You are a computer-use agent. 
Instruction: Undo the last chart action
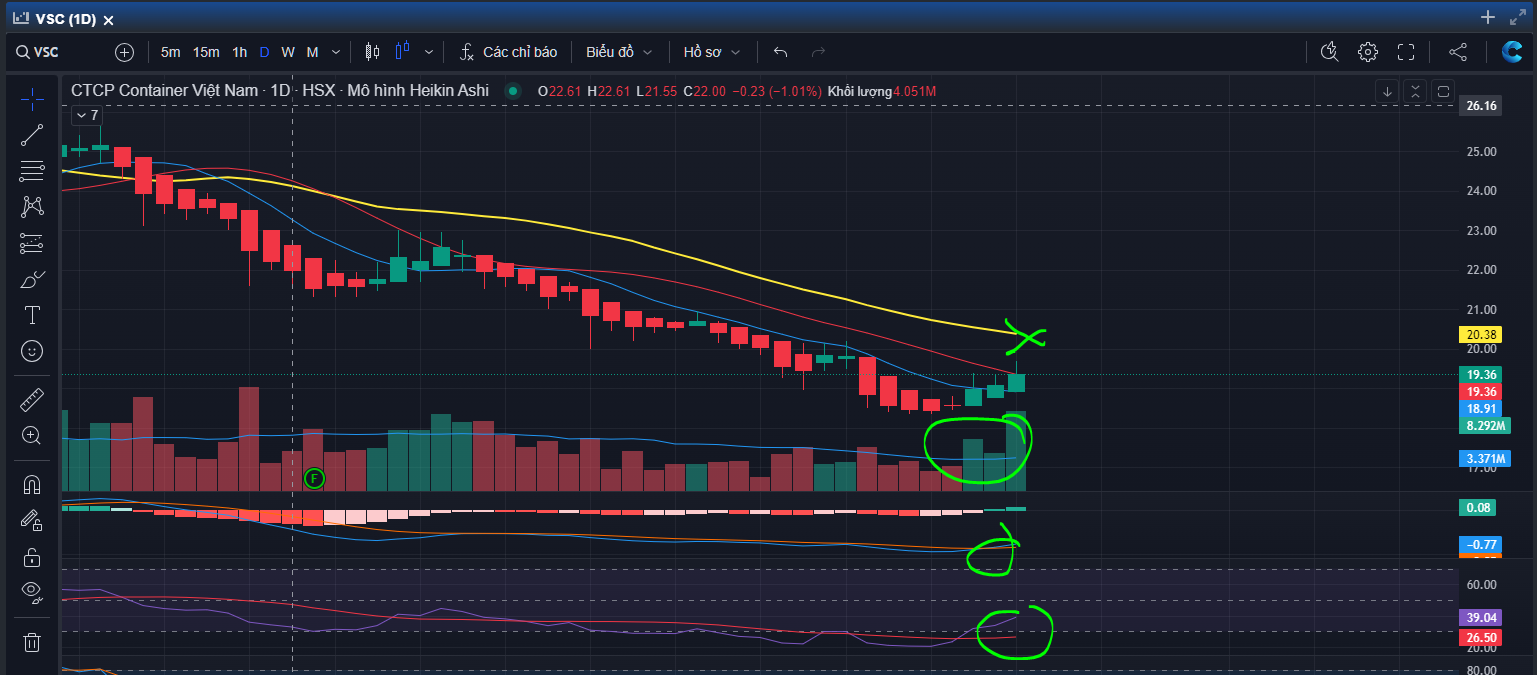(x=781, y=52)
